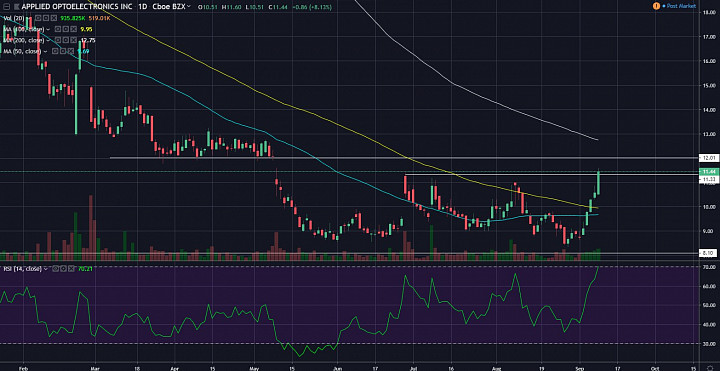
Task: Click the volume value 935.825K
Action: (73, 18)
